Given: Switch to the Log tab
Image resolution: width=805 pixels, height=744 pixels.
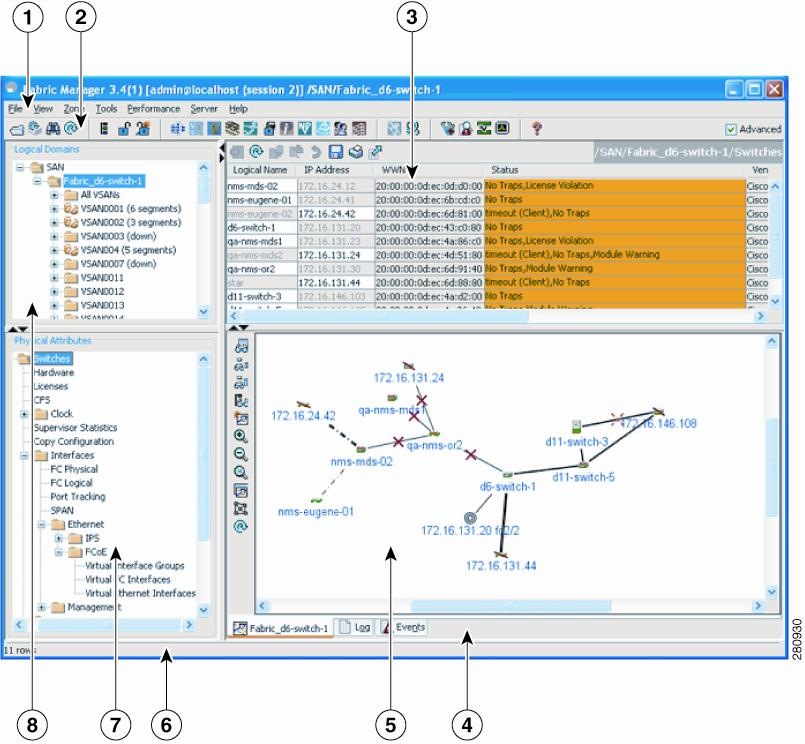Looking at the screenshot, I should tap(356, 627).
